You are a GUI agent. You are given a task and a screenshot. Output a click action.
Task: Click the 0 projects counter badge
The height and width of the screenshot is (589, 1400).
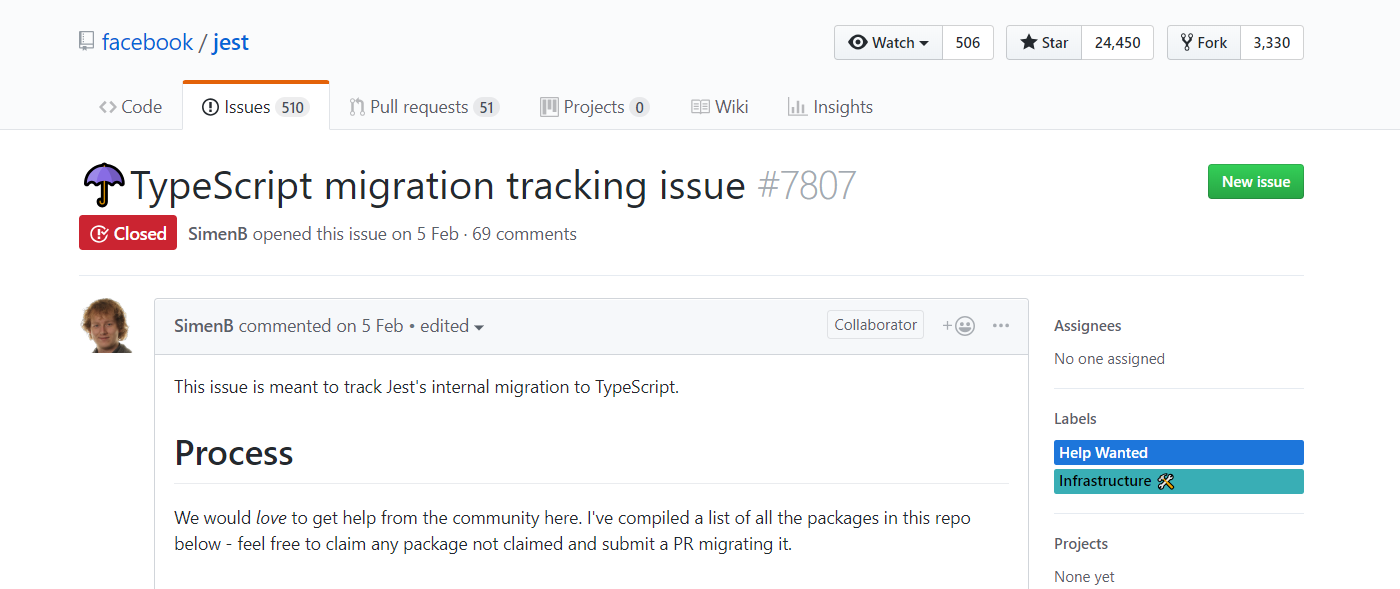click(640, 108)
